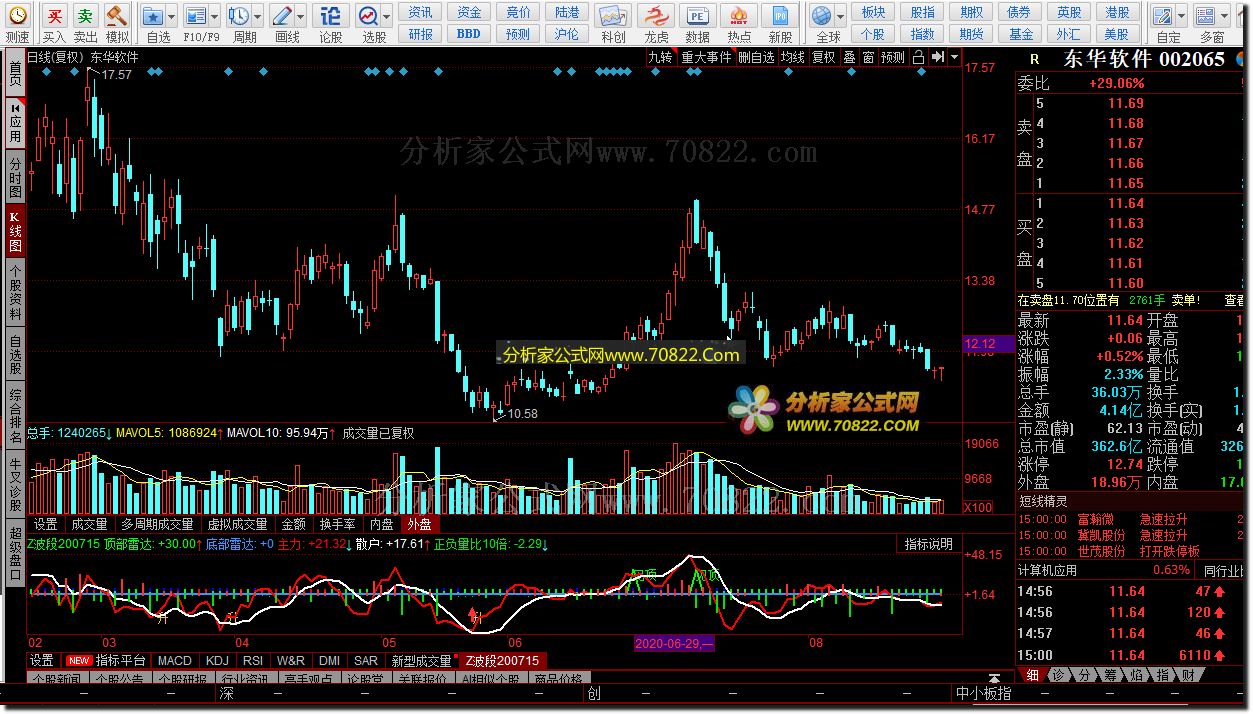
Task: Open the 卖出 sell order icon
Action: coord(86,15)
